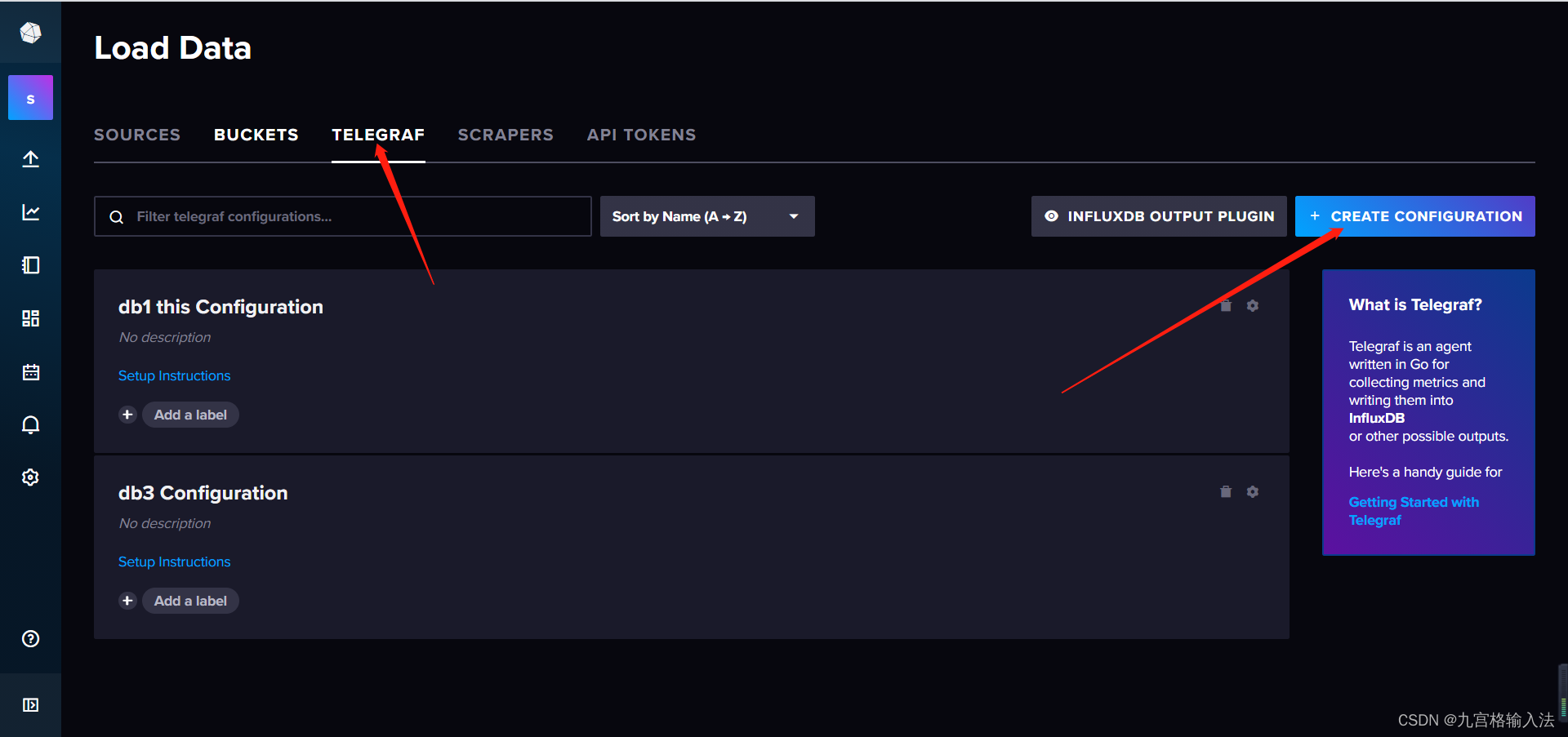The image size is (1568, 737).
Task: Click the db3 Configuration title
Action: tap(203, 493)
